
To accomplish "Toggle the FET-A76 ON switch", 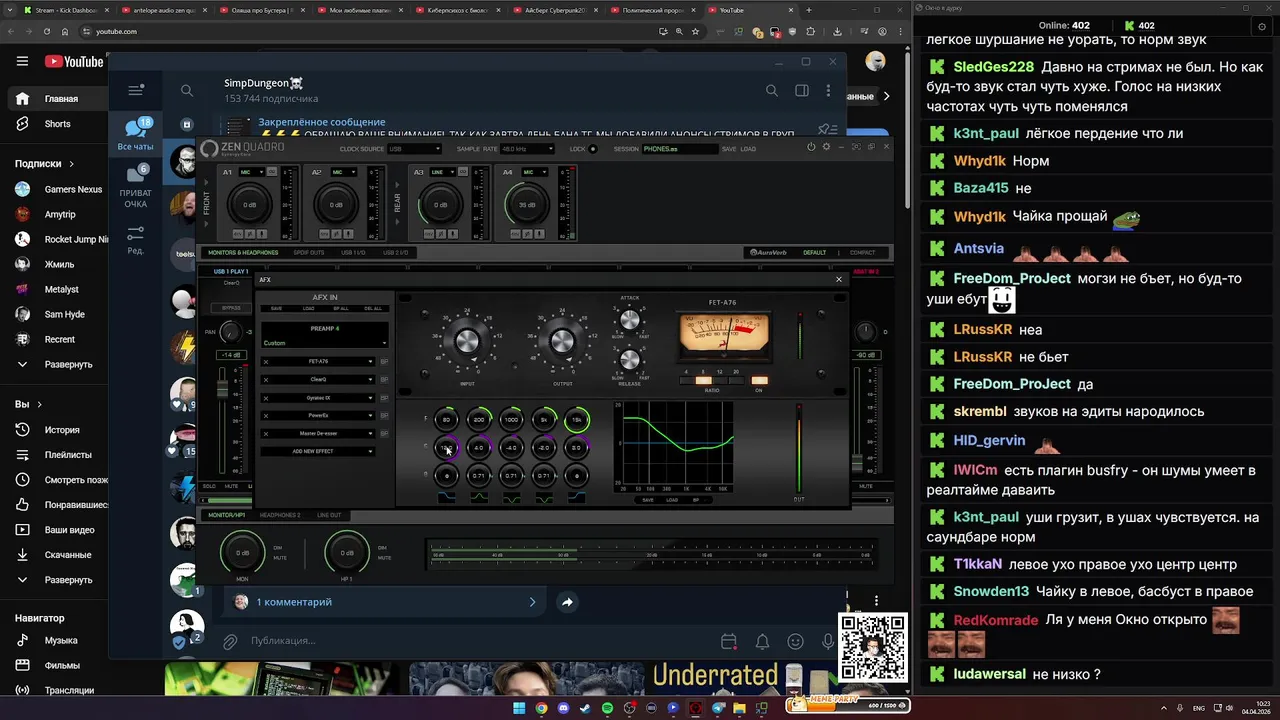I will [760, 380].
